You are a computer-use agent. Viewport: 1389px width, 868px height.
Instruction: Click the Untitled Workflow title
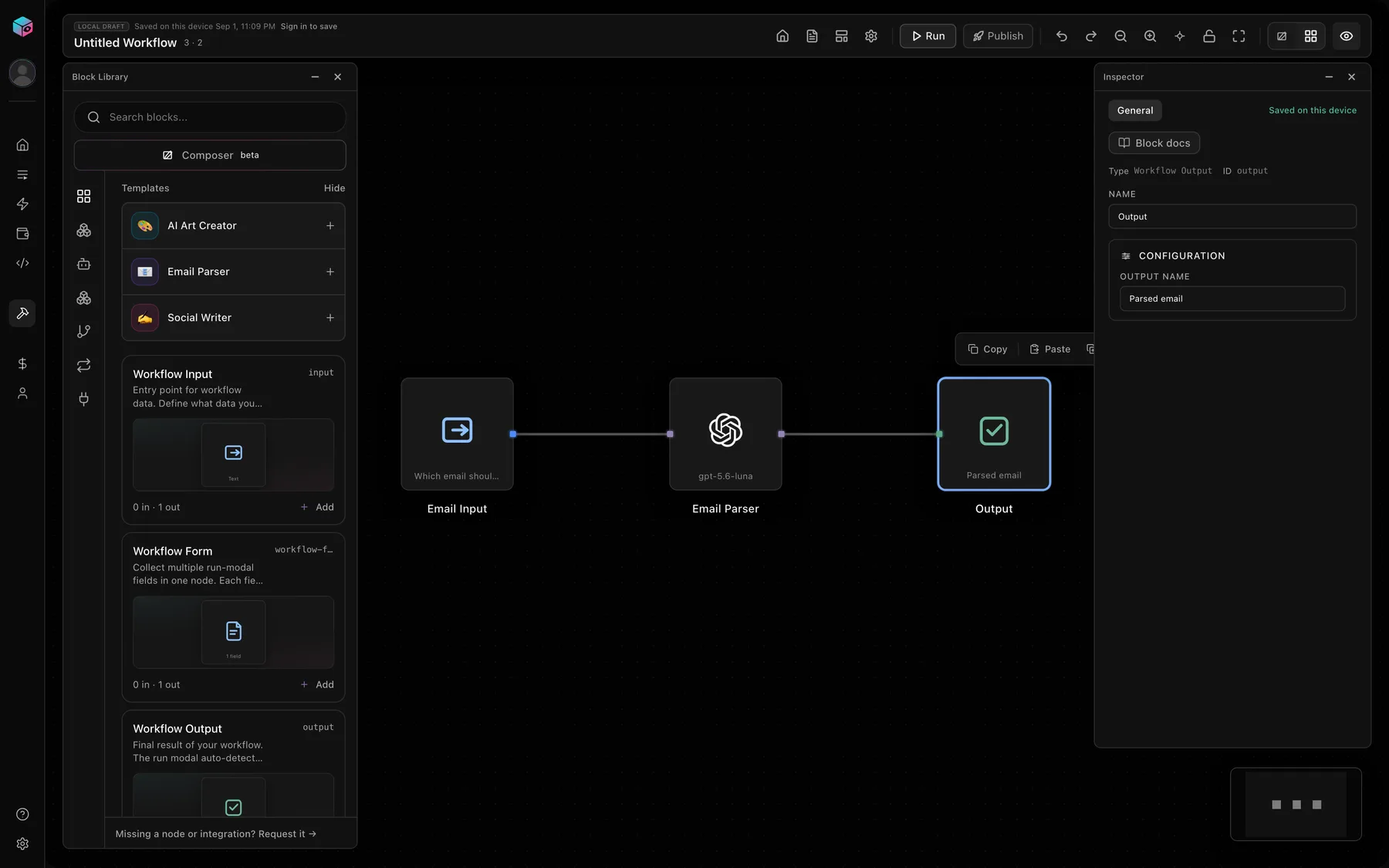point(125,43)
